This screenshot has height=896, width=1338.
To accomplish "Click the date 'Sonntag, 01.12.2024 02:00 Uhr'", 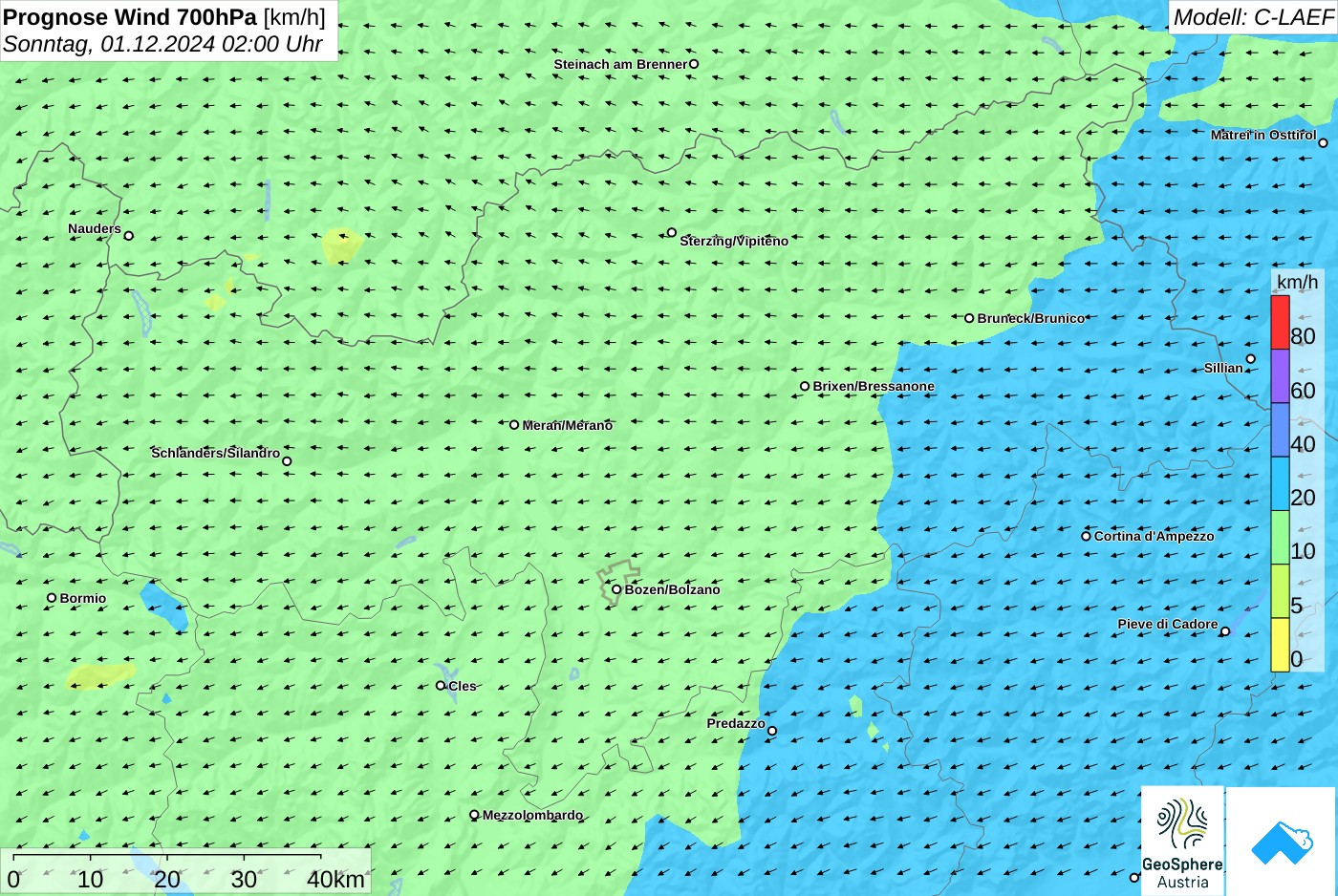I will click(162, 44).
